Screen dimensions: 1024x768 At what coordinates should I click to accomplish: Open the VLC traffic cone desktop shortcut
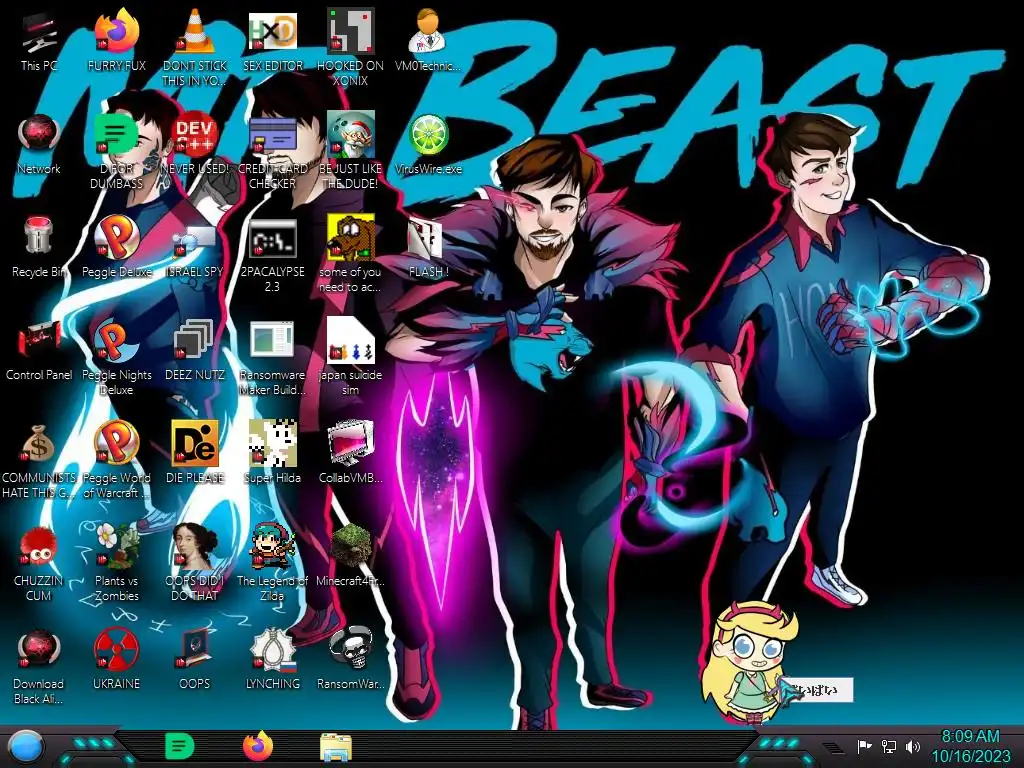[195, 47]
